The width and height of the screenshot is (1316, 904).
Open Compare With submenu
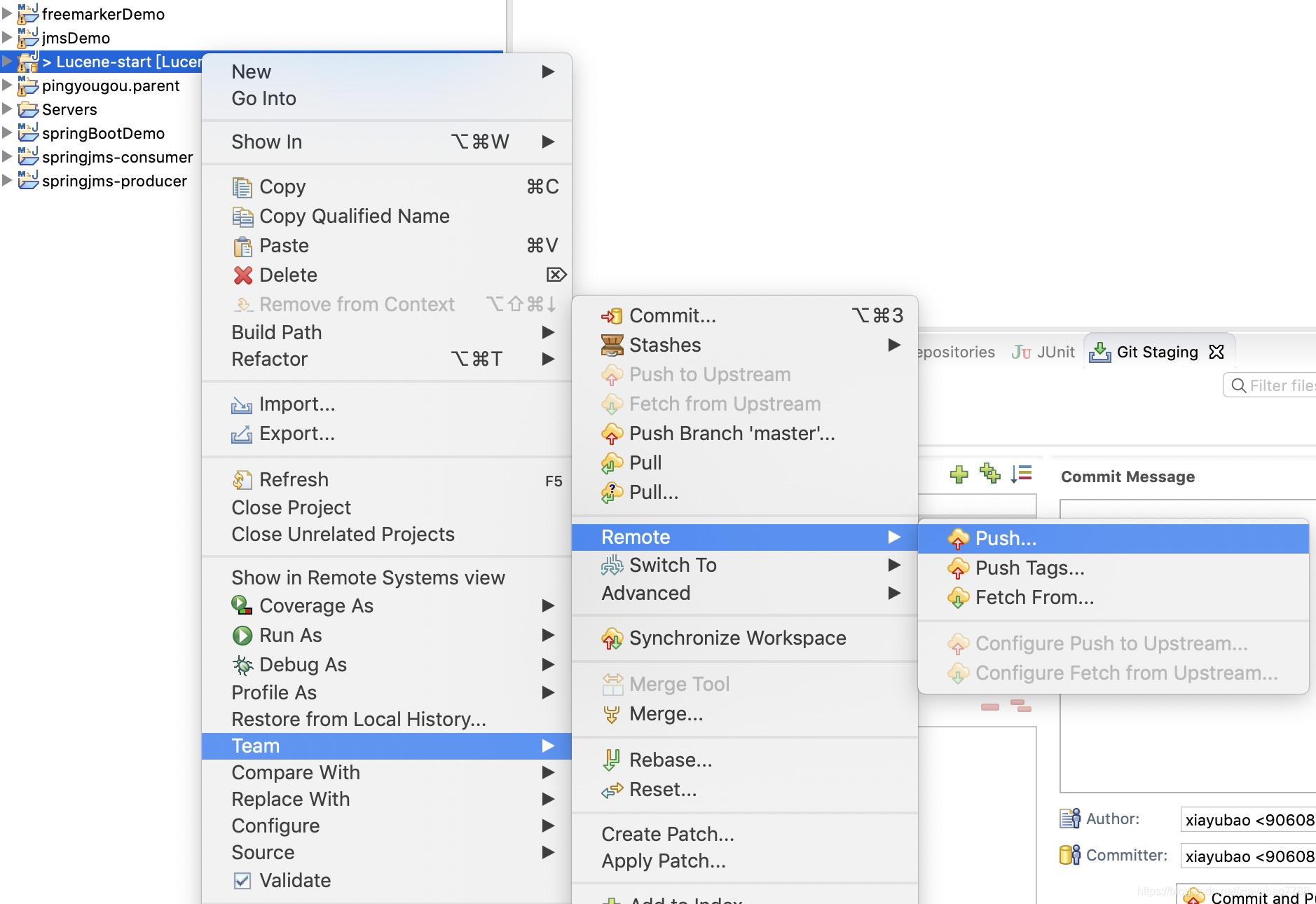click(387, 773)
